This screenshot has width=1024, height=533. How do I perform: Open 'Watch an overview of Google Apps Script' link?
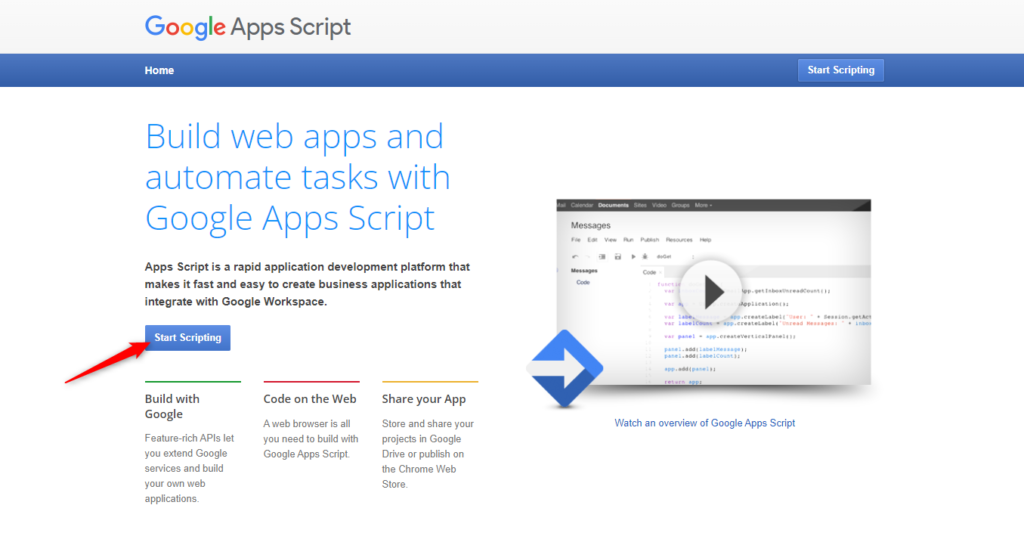(705, 423)
